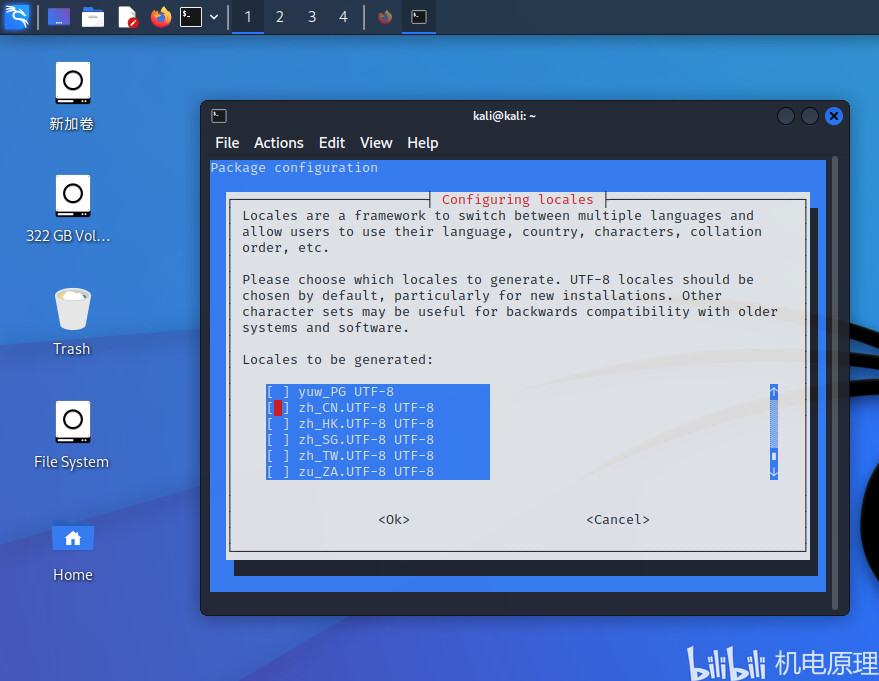879x681 pixels.
Task: Open the Kali dragon applications menu
Action: tap(17, 17)
